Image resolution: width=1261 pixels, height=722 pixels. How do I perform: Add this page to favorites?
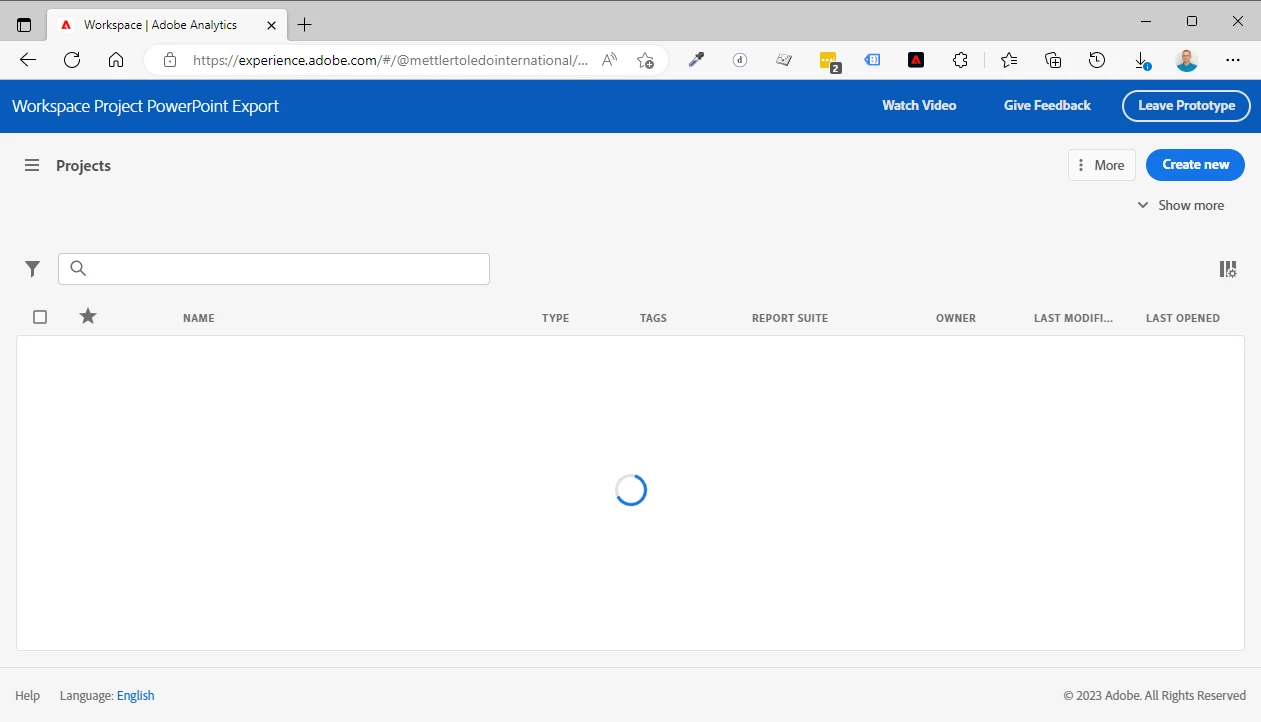645,60
